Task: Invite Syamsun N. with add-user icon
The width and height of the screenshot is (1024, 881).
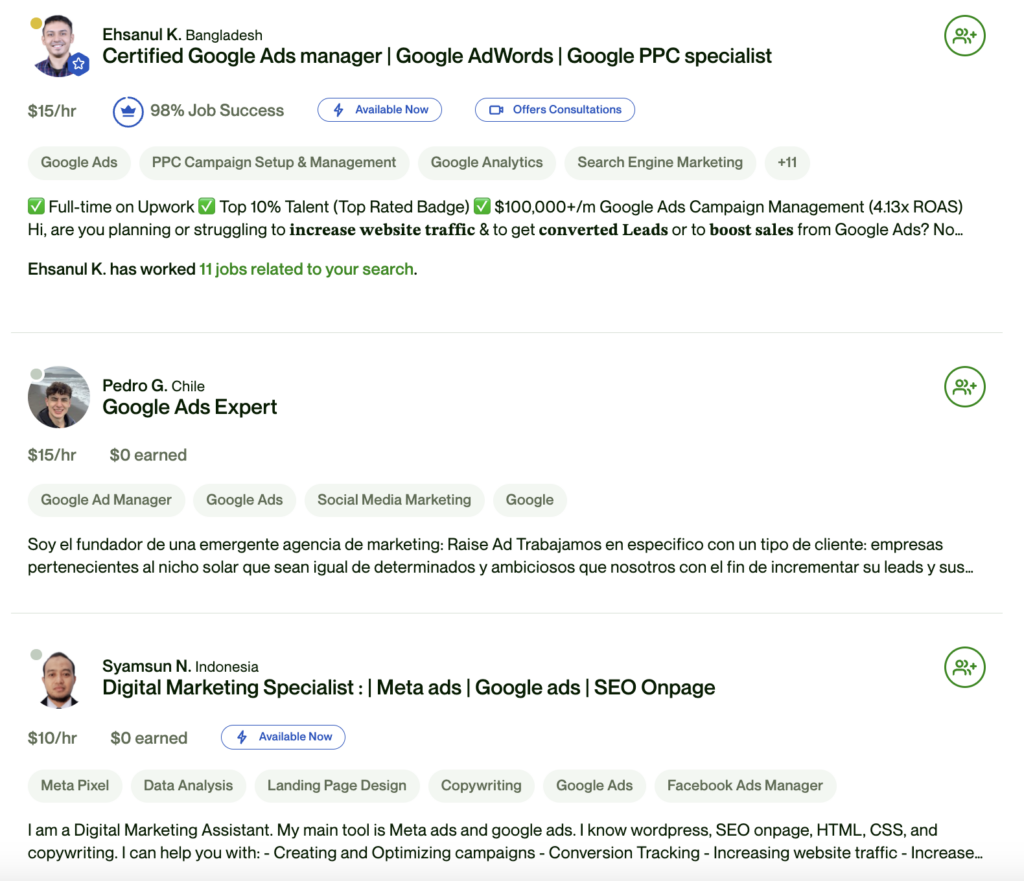Action: [x=965, y=667]
